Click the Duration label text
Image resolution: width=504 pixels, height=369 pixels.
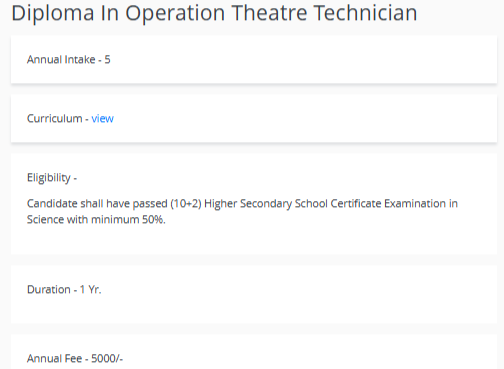[x=49, y=289]
